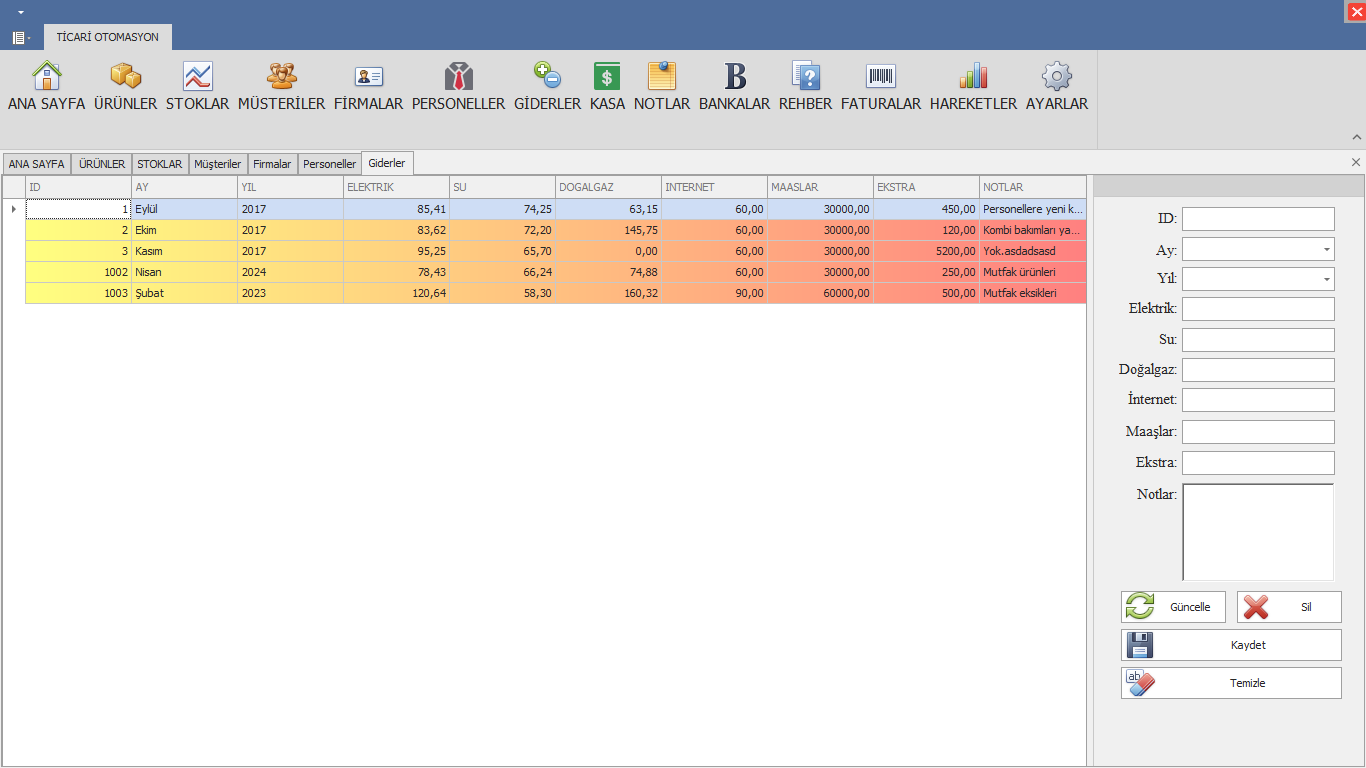
Task: Collapse the ribbon with the chevron
Action: point(1357,138)
